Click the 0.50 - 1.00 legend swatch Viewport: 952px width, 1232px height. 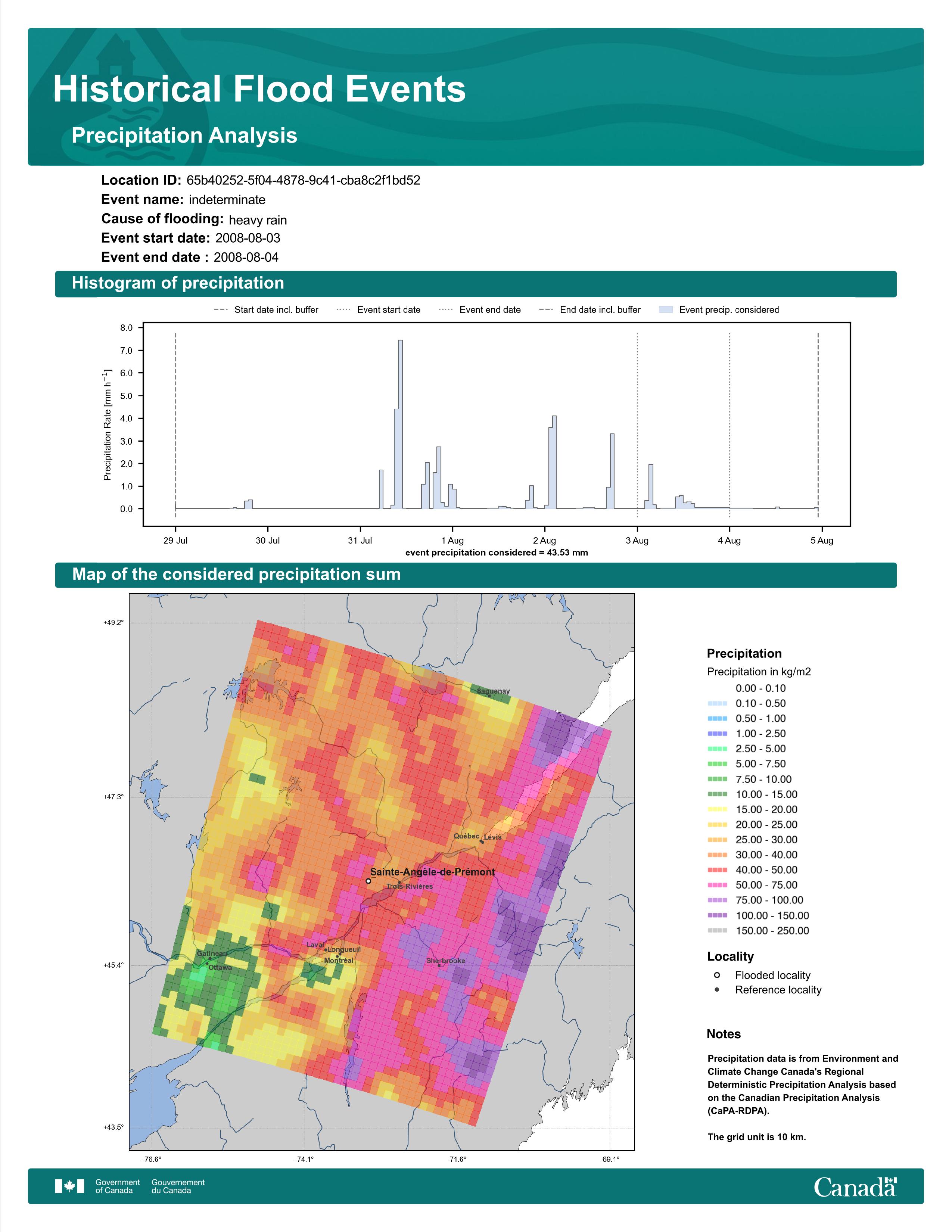tap(717, 719)
